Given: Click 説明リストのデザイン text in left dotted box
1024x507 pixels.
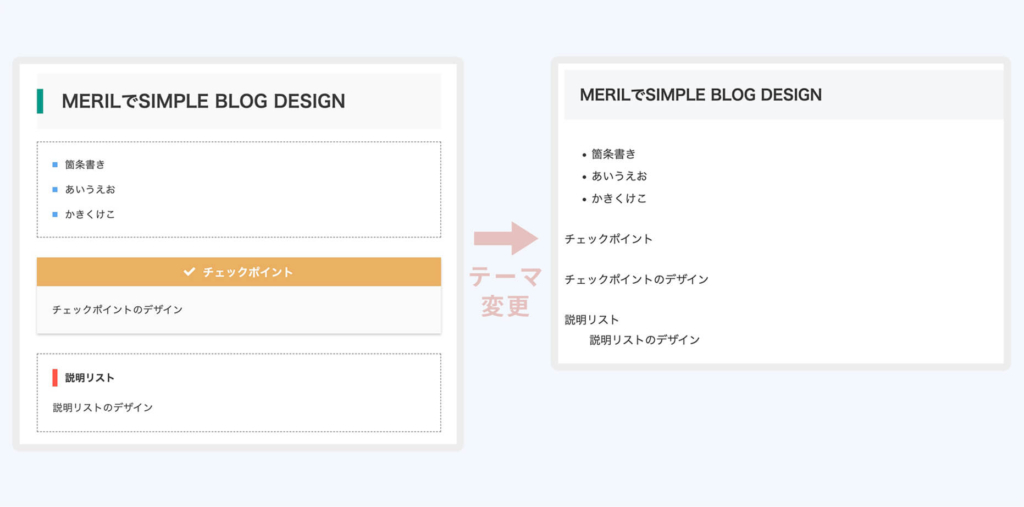Looking at the screenshot, I should [103, 408].
